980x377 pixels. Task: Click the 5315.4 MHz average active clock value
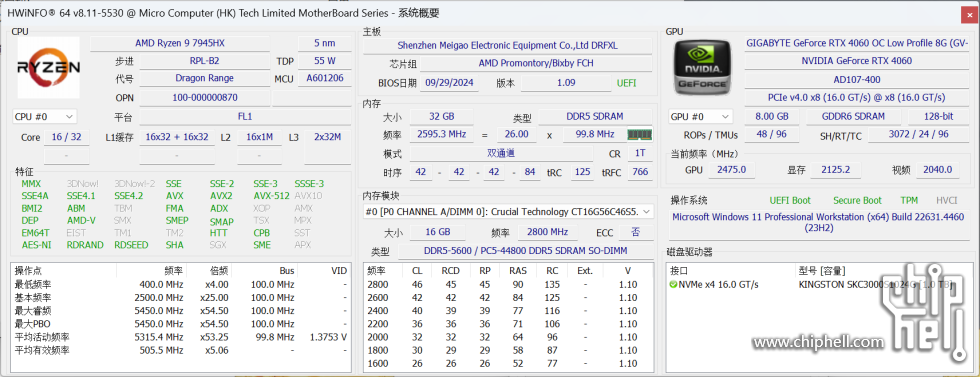pyautogui.click(x=159, y=337)
